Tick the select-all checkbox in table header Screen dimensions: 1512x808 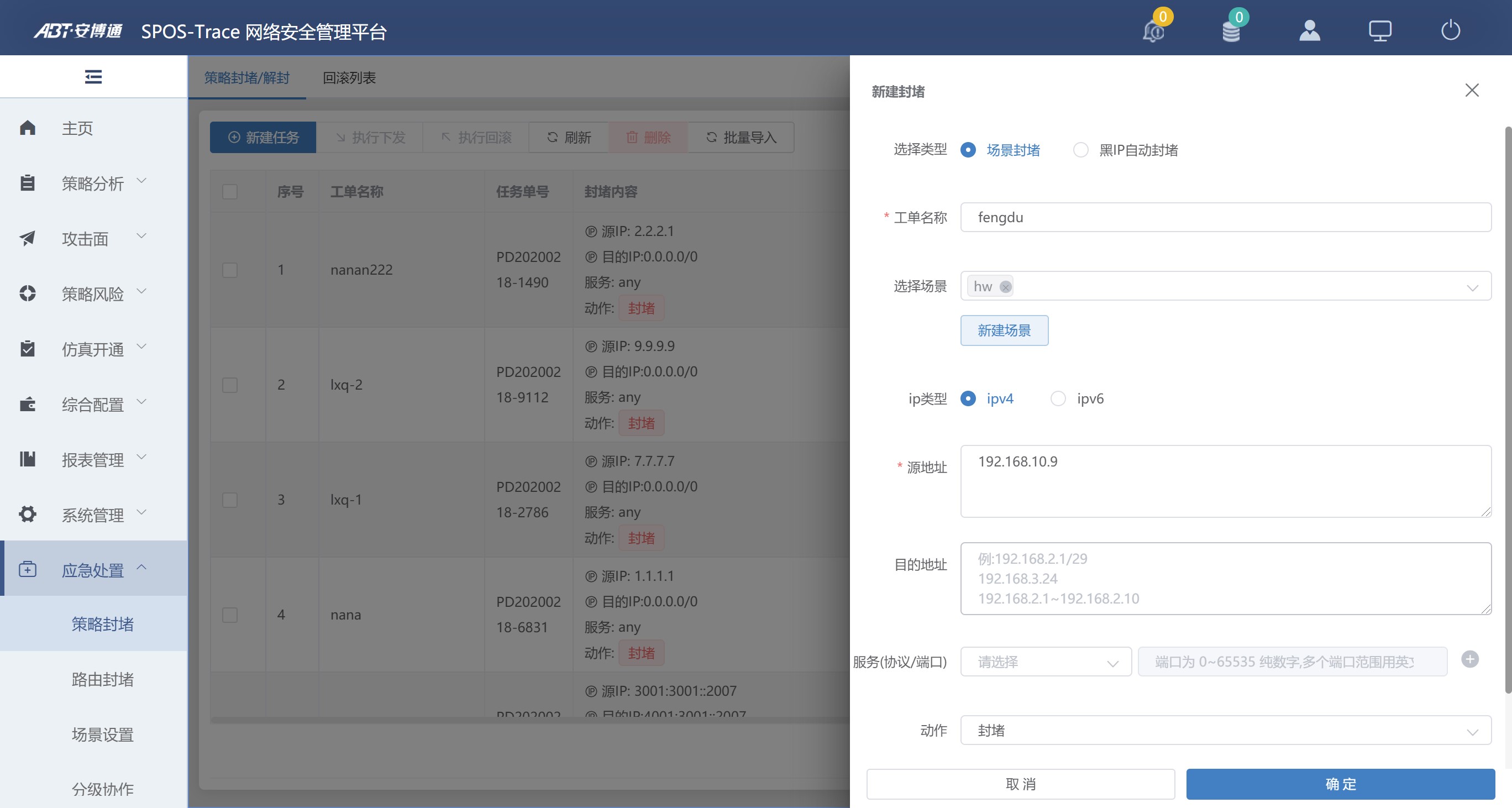pyautogui.click(x=230, y=192)
